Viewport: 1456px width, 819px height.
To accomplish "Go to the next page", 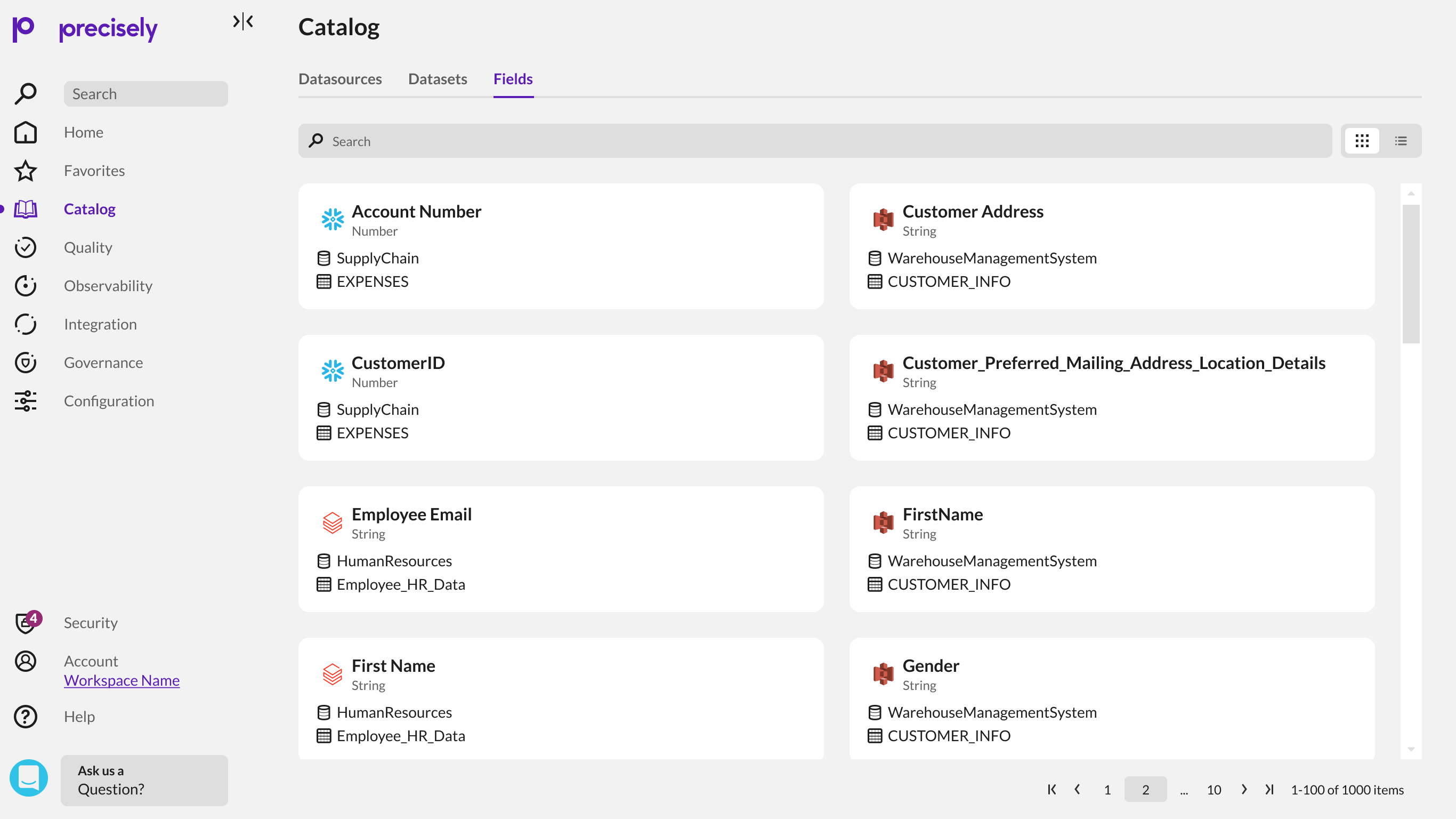I will coord(1244,790).
